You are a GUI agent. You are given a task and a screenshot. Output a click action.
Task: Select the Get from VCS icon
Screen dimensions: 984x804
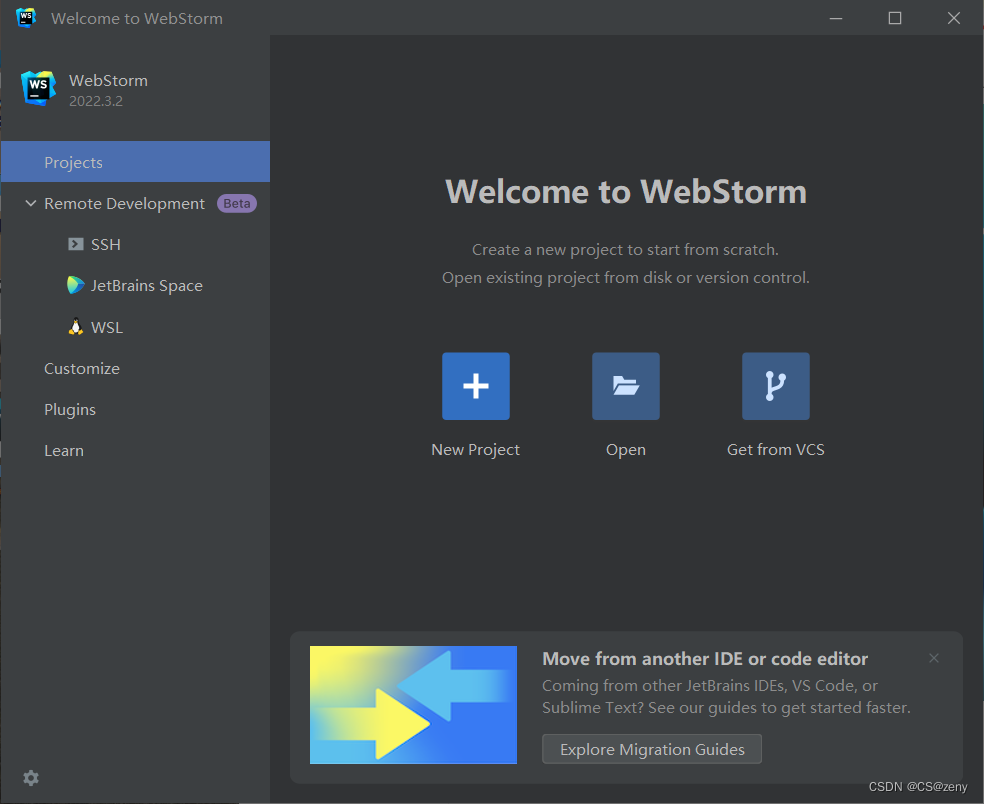point(775,386)
